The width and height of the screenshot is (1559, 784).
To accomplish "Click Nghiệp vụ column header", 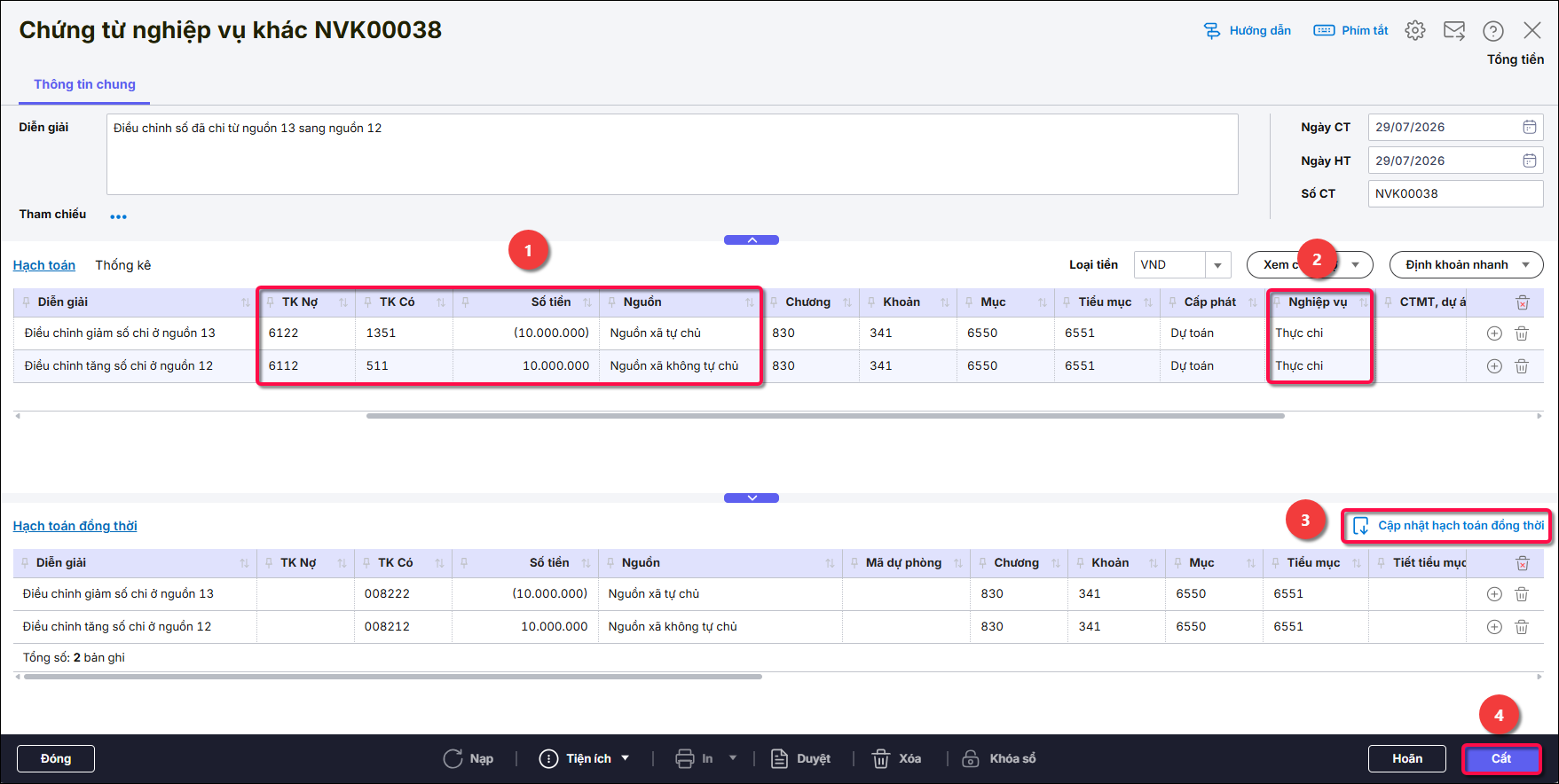I will (x=1318, y=302).
